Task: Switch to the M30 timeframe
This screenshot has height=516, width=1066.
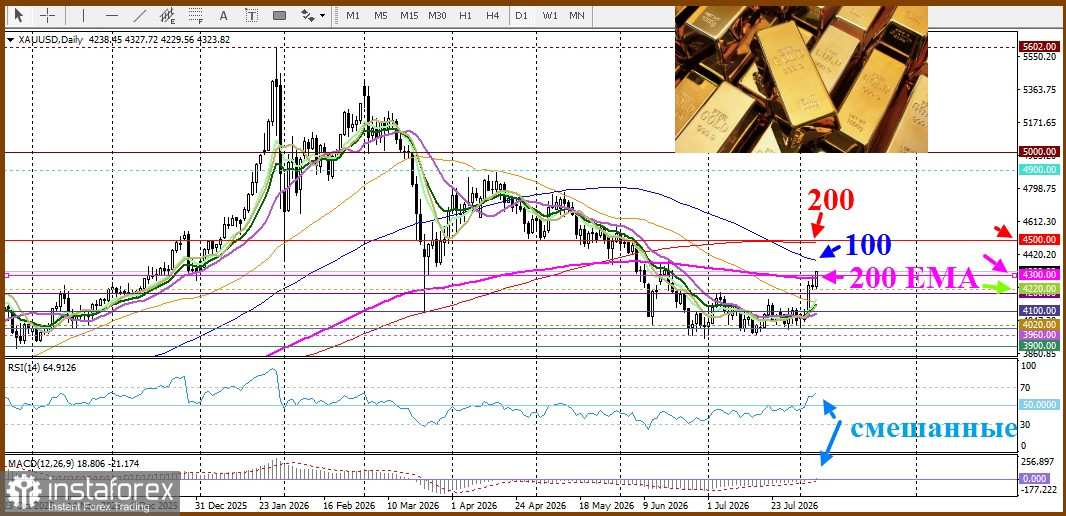Action: point(437,15)
